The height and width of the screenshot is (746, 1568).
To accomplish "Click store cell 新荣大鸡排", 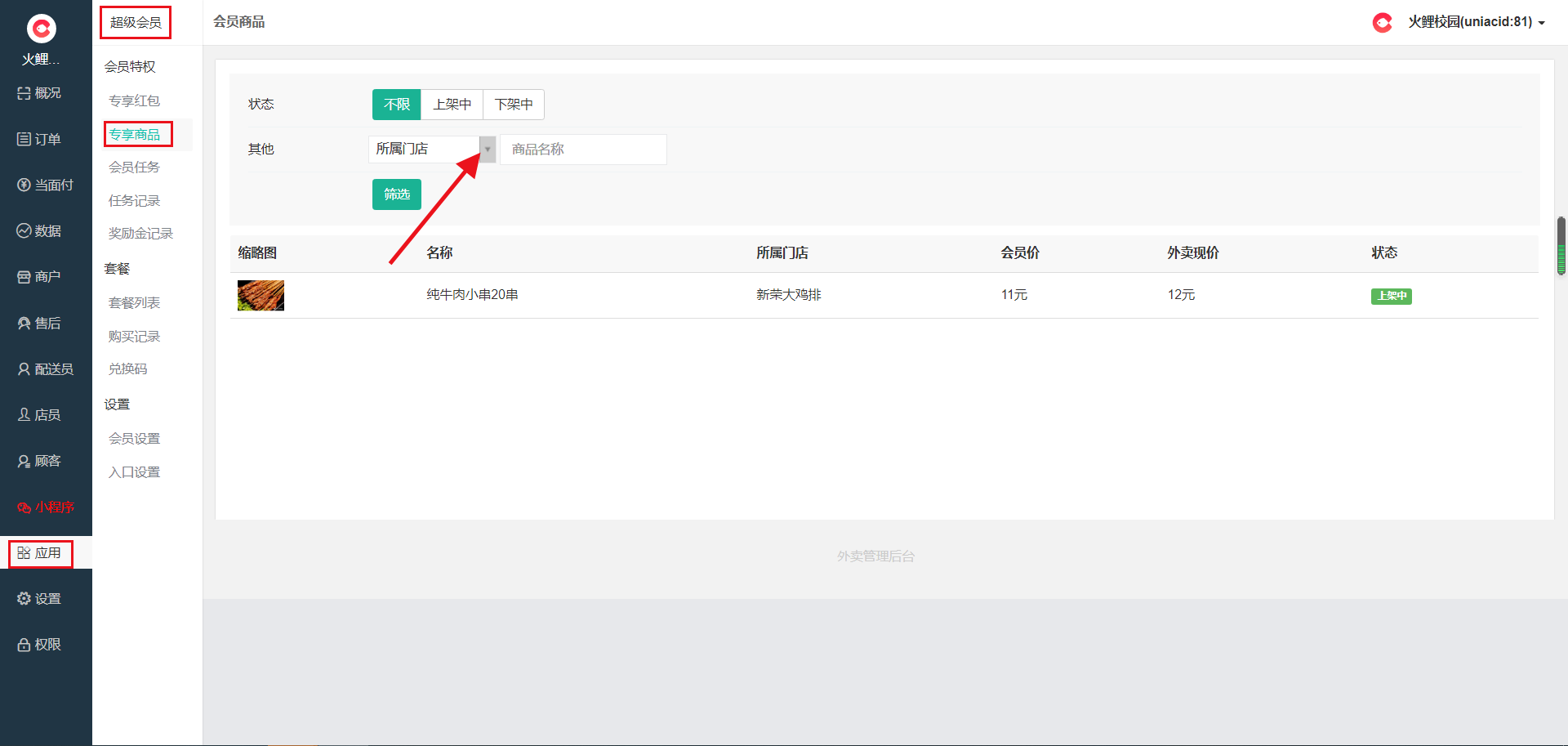I will click(x=788, y=294).
